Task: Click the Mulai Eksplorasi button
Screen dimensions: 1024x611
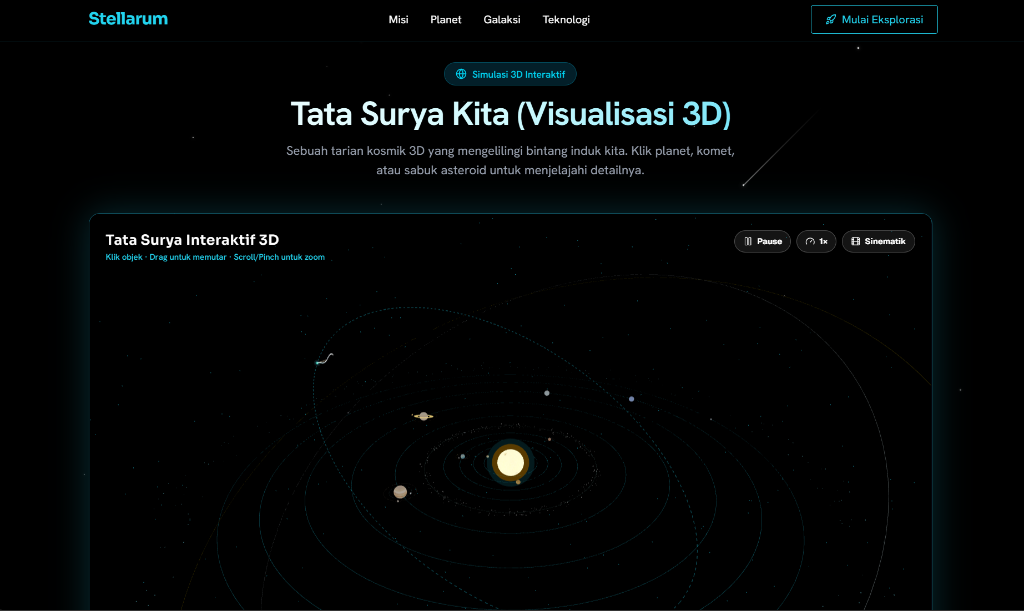Action: (874, 20)
